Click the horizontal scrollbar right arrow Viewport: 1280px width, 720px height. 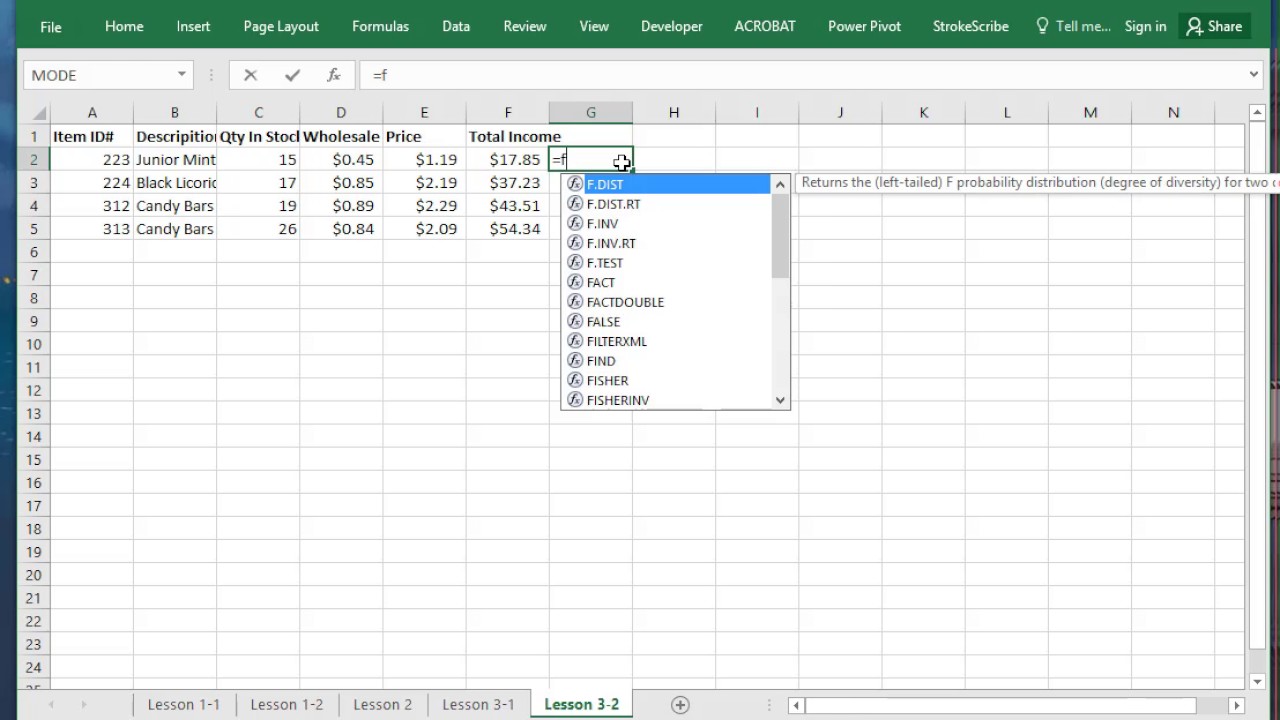tap(1236, 705)
